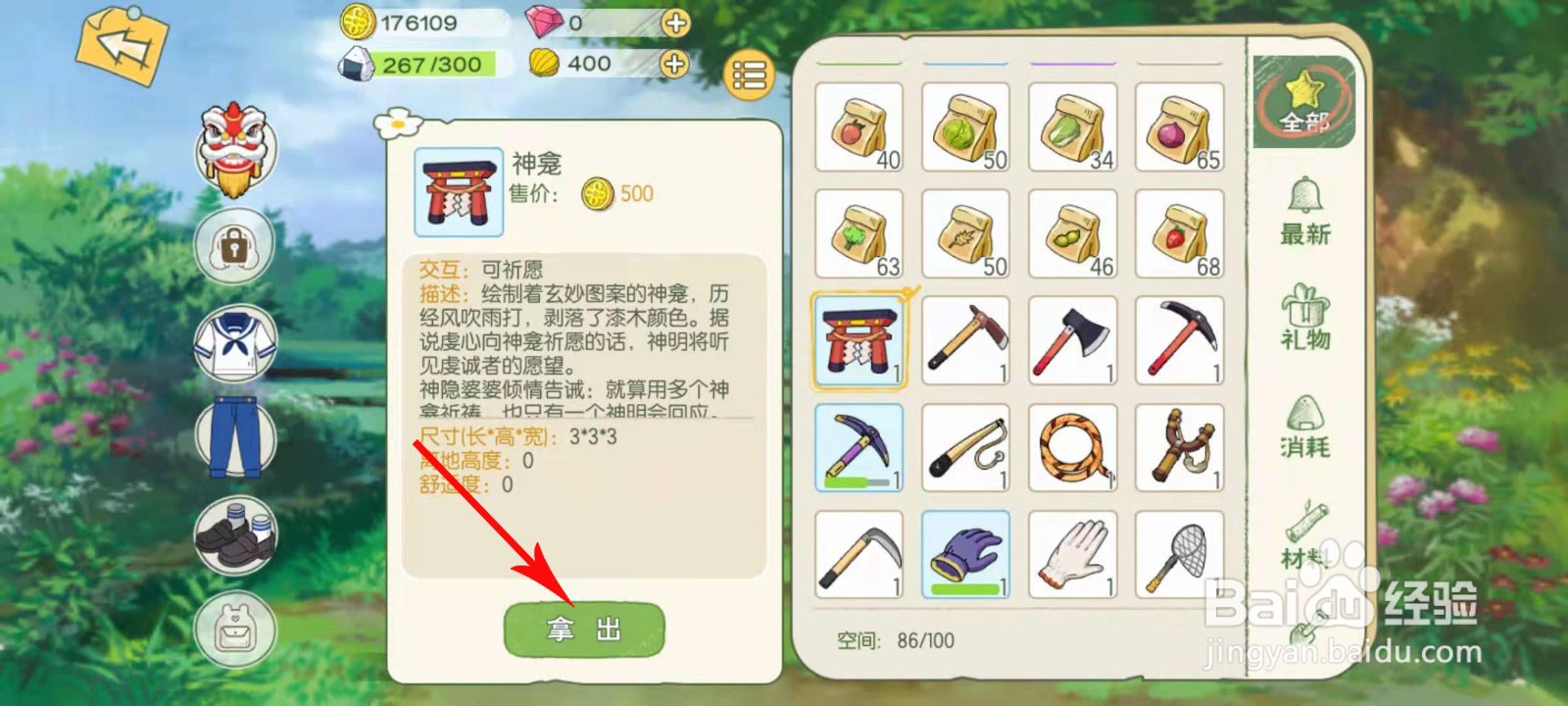This screenshot has width=1568, height=706.
Task: Select the blue trousers clothing slot
Action: [235, 436]
